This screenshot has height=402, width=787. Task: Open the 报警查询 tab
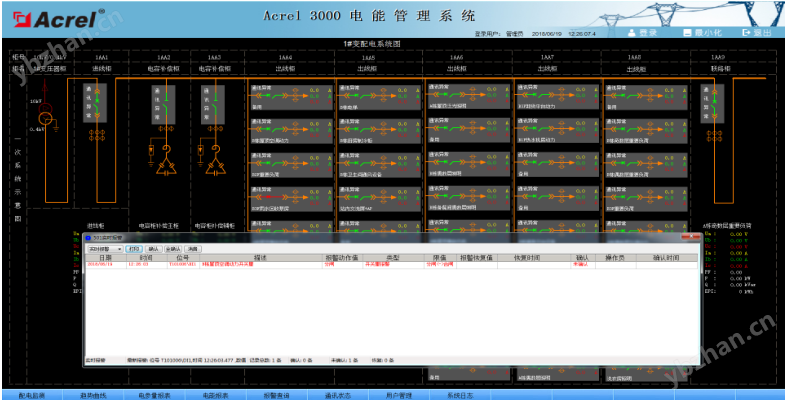tap(277, 396)
